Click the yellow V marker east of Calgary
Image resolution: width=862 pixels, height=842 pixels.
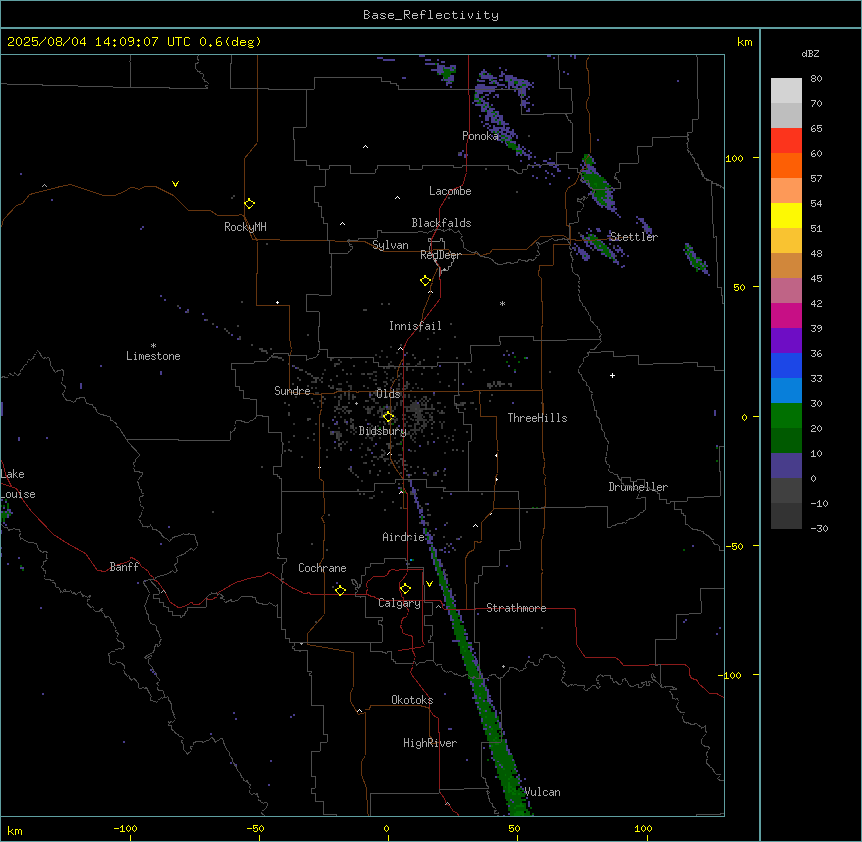429,584
